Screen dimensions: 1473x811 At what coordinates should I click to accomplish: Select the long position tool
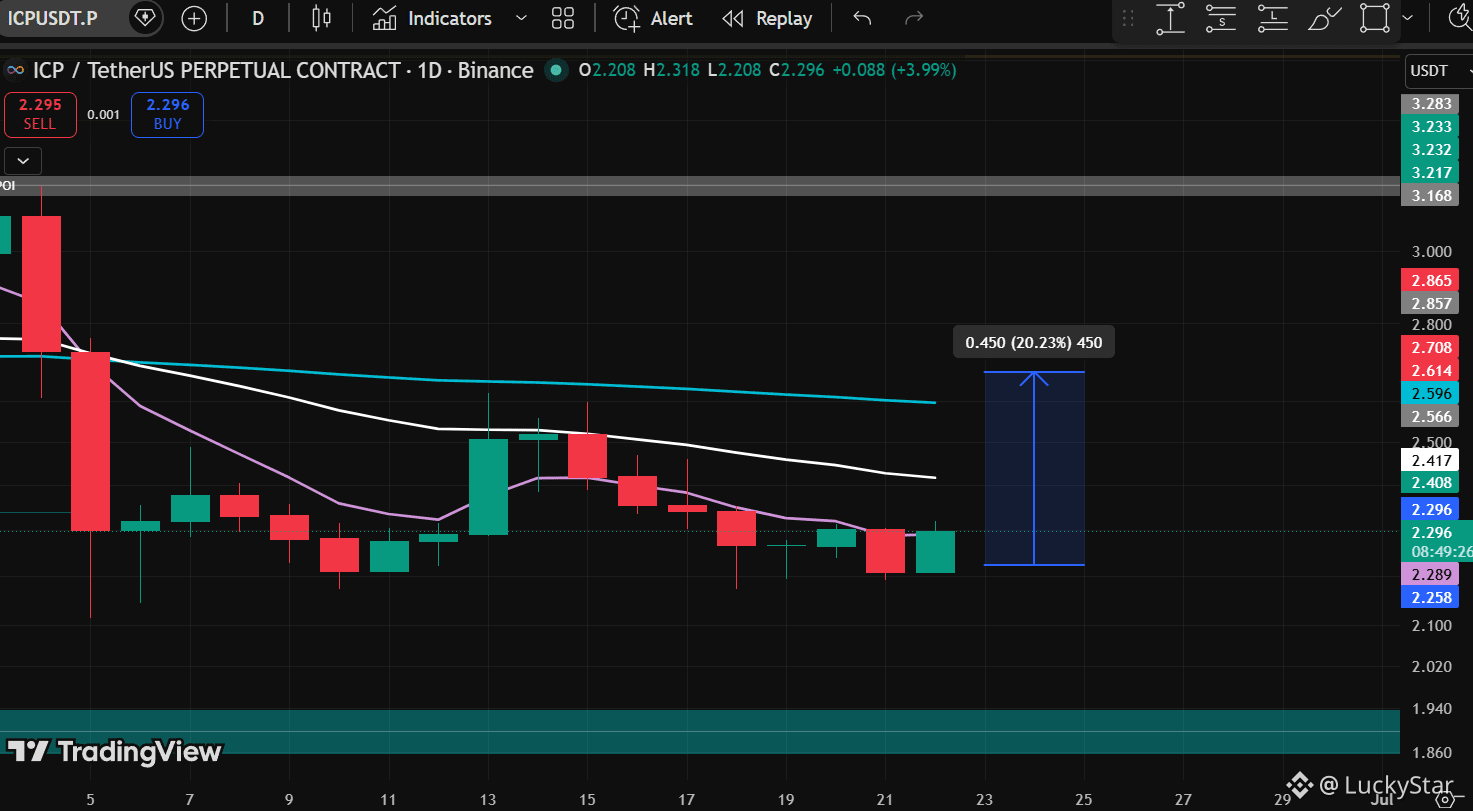(1273, 19)
